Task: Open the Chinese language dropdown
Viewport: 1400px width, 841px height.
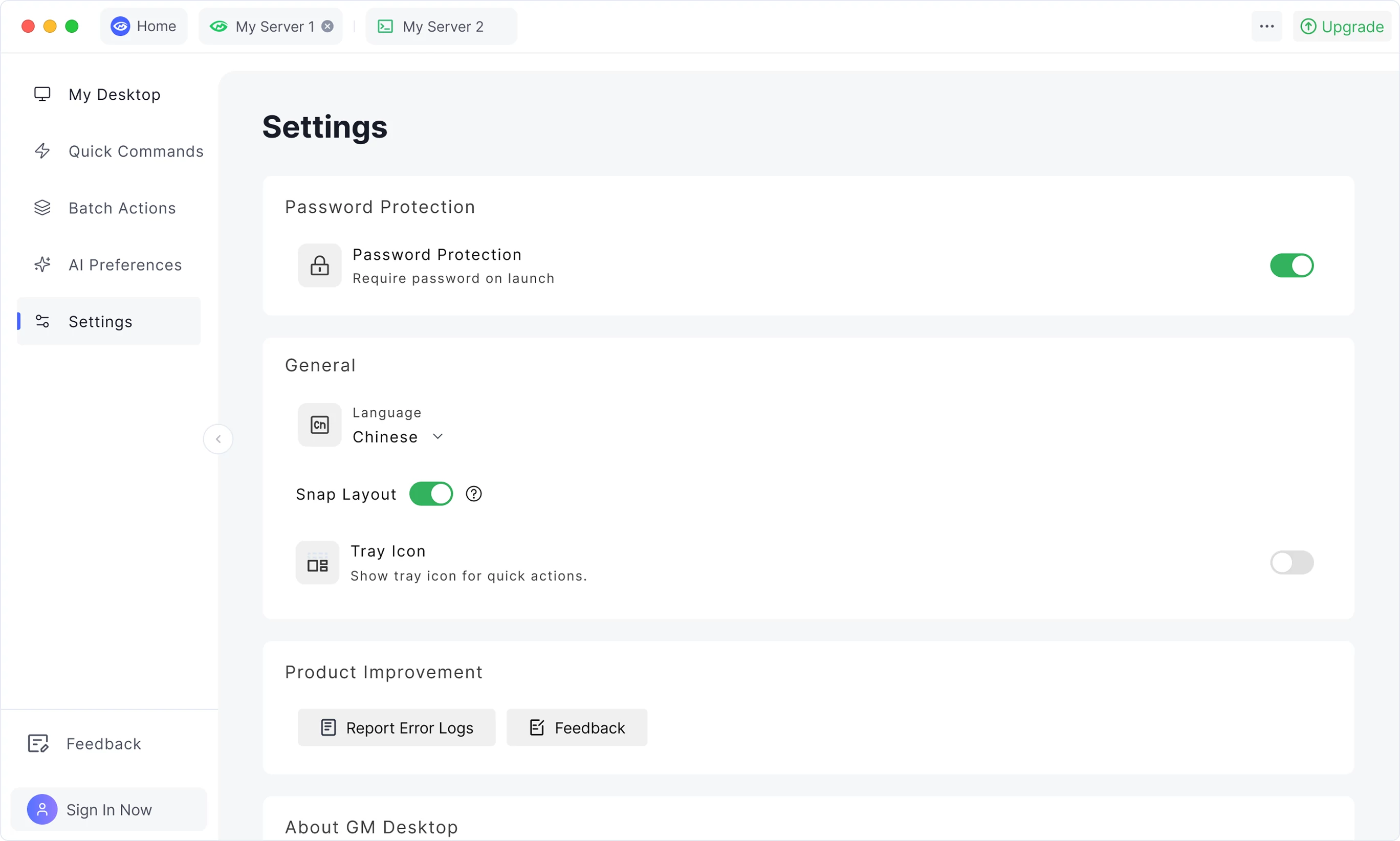Action: [398, 437]
